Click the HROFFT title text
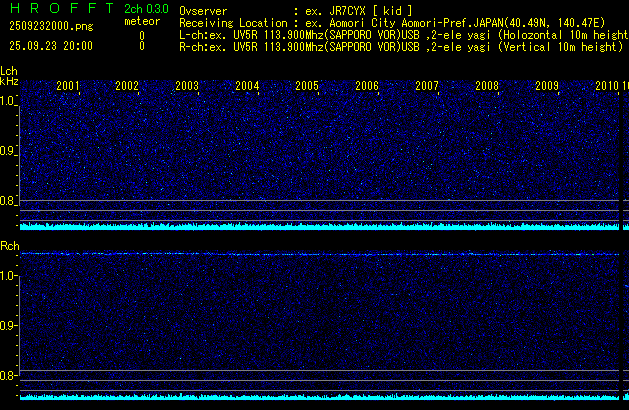This screenshot has width=629, height=410. 58,10
